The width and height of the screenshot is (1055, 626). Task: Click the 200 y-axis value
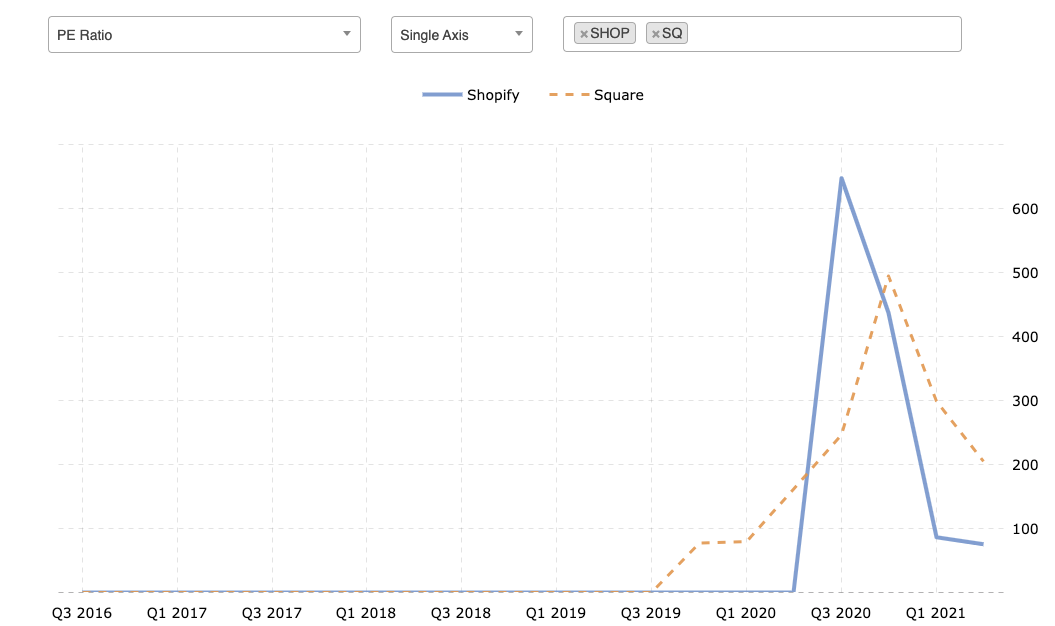coord(1025,464)
